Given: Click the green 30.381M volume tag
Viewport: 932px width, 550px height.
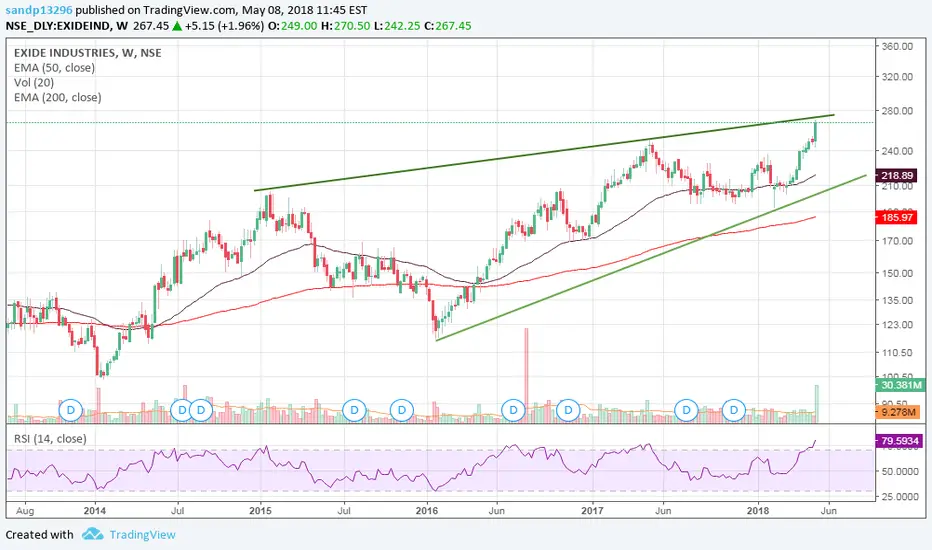Looking at the screenshot, I should point(900,385).
